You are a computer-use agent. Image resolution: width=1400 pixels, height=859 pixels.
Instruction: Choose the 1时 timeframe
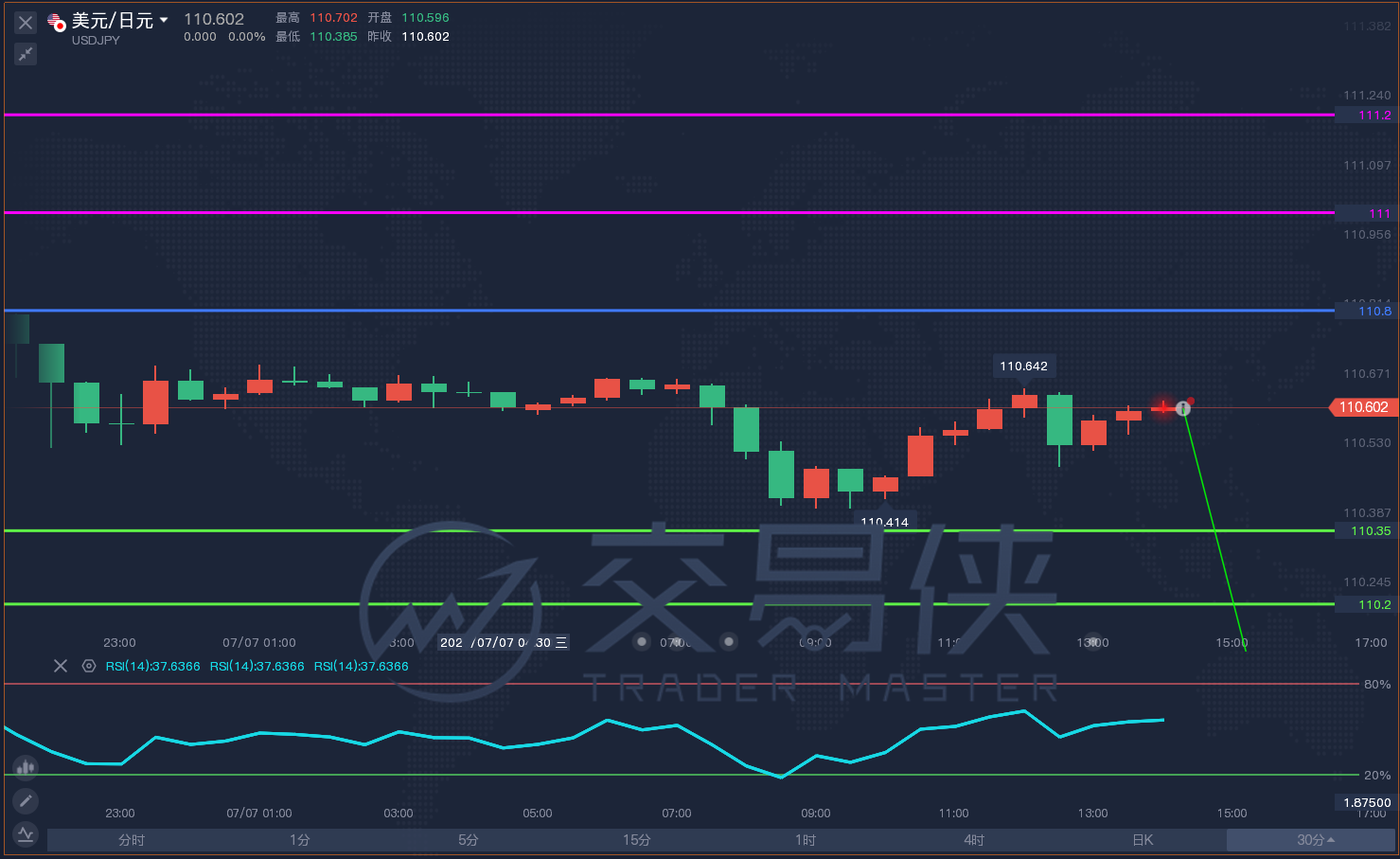(x=806, y=840)
